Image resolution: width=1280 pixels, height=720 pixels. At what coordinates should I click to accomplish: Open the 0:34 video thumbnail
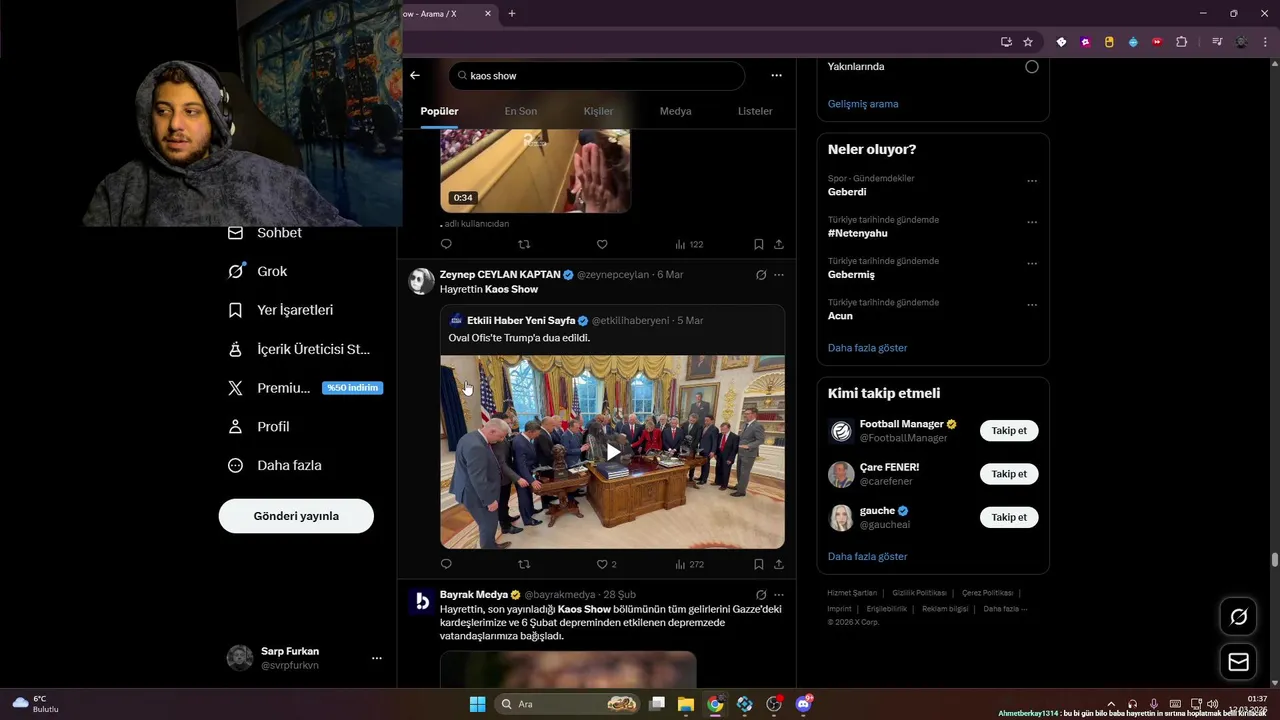535,170
